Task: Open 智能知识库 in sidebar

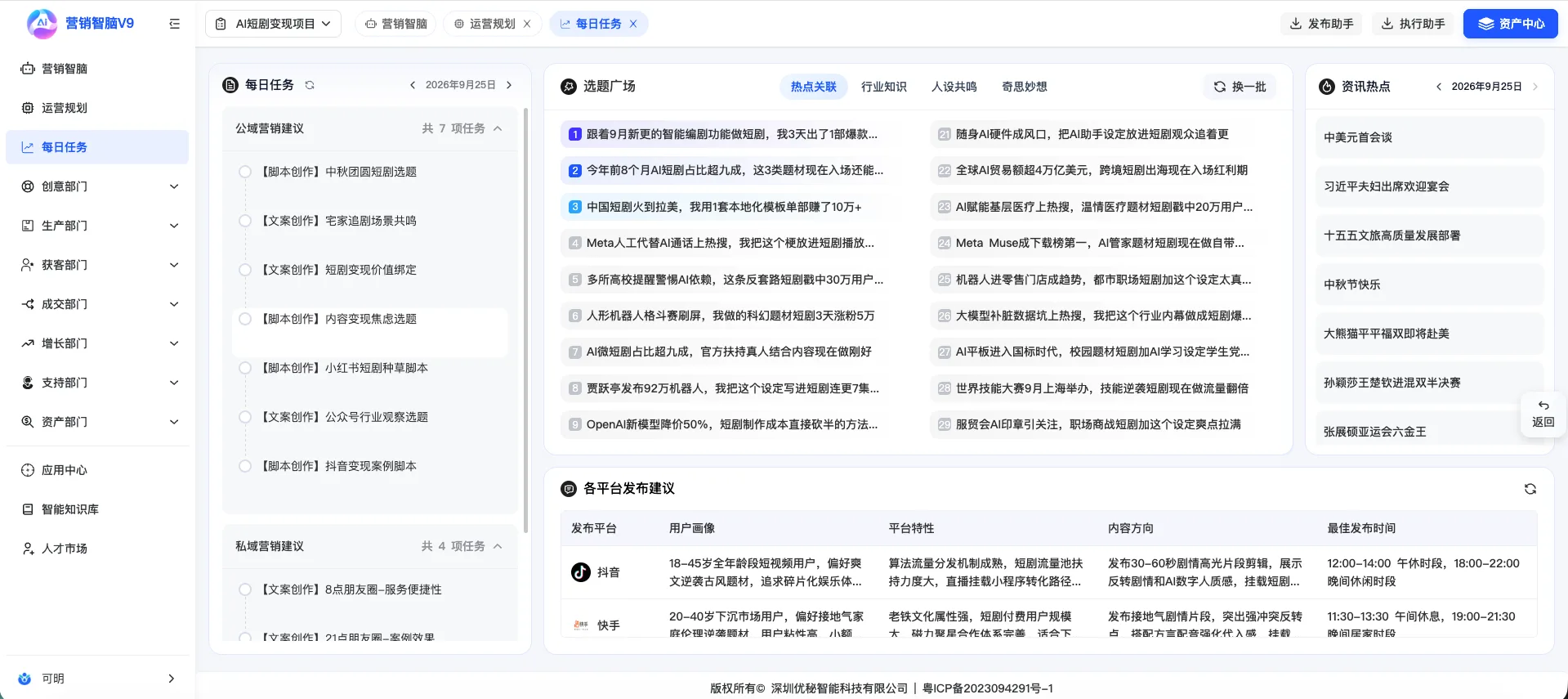Action: coord(96,509)
